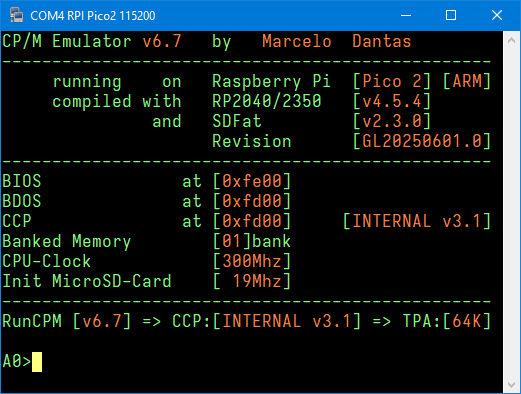The height and width of the screenshot is (394, 521).
Task: Click the '[0xfd00]' address on the CCP row
Action: pos(252,221)
